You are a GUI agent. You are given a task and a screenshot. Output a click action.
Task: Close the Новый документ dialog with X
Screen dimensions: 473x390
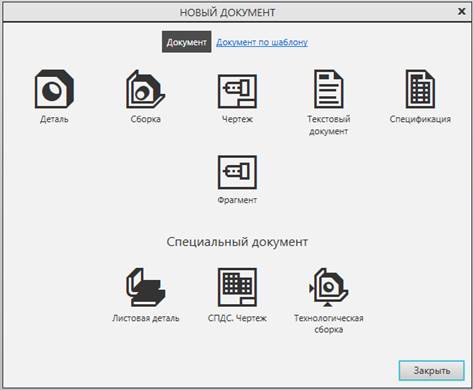[x=462, y=12]
